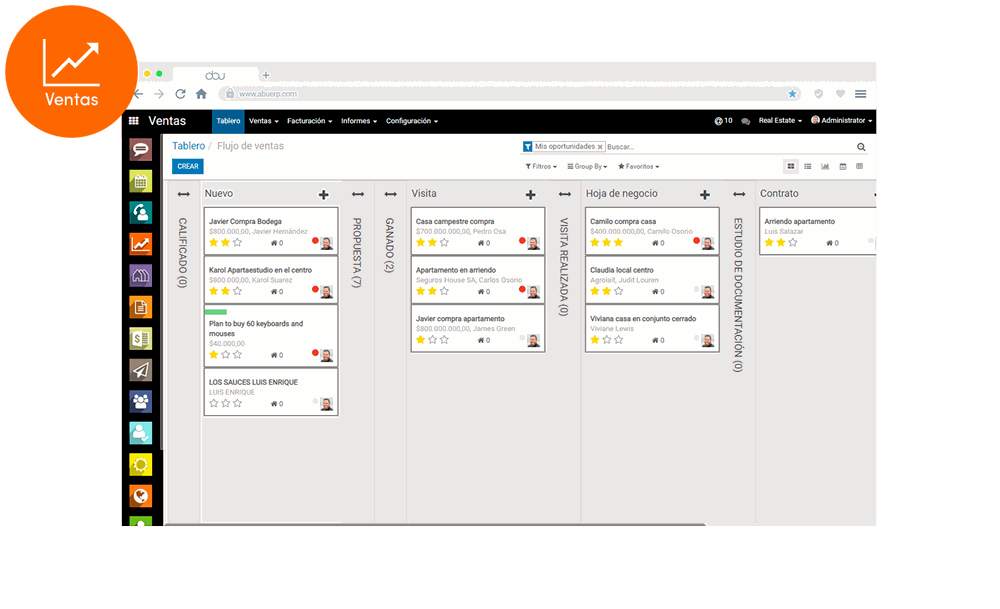Open the Administrator user menu
The height and width of the screenshot is (609, 1000).
842,121
